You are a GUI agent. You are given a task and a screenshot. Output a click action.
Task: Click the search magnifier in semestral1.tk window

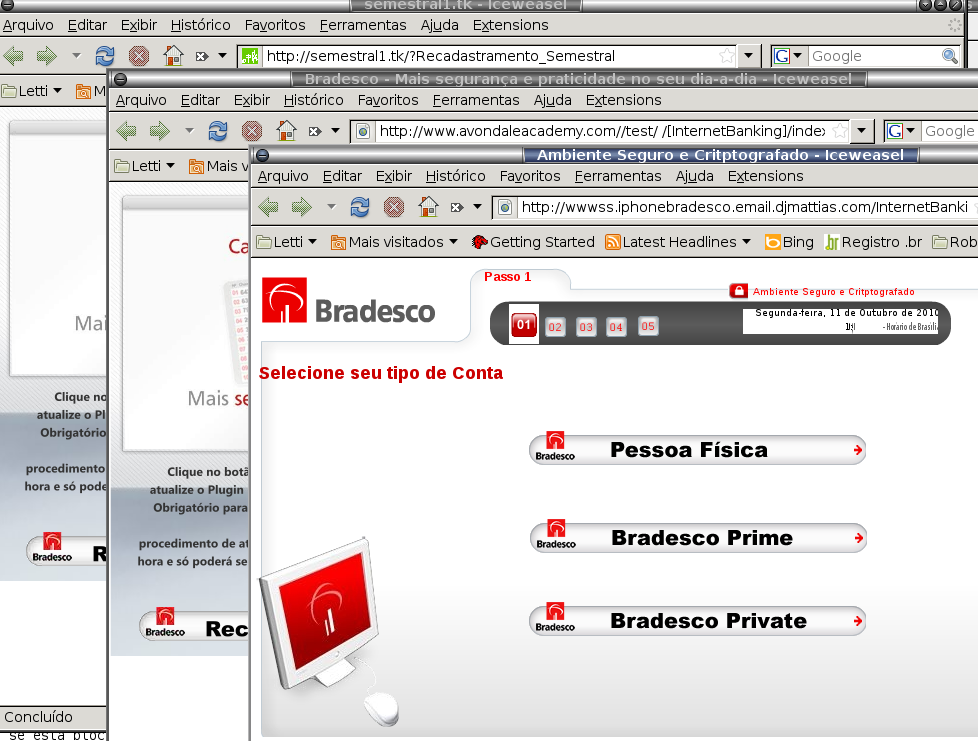pyautogui.click(x=949, y=56)
